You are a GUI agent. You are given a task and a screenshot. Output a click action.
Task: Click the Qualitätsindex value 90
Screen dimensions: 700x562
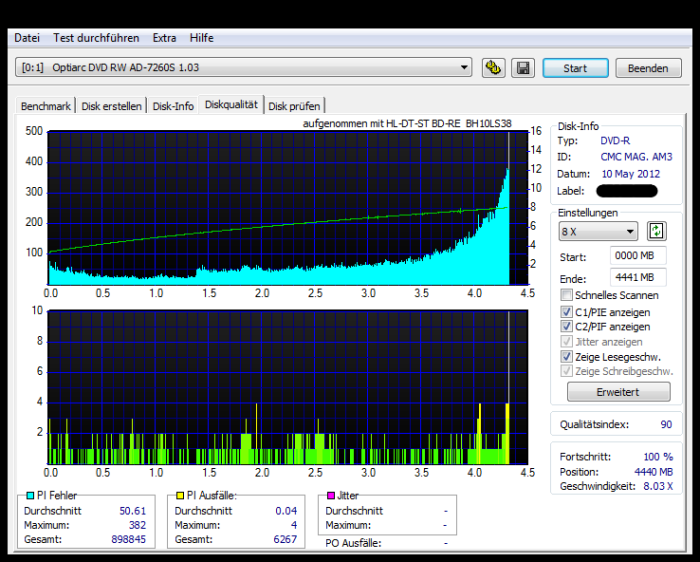point(666,425)
